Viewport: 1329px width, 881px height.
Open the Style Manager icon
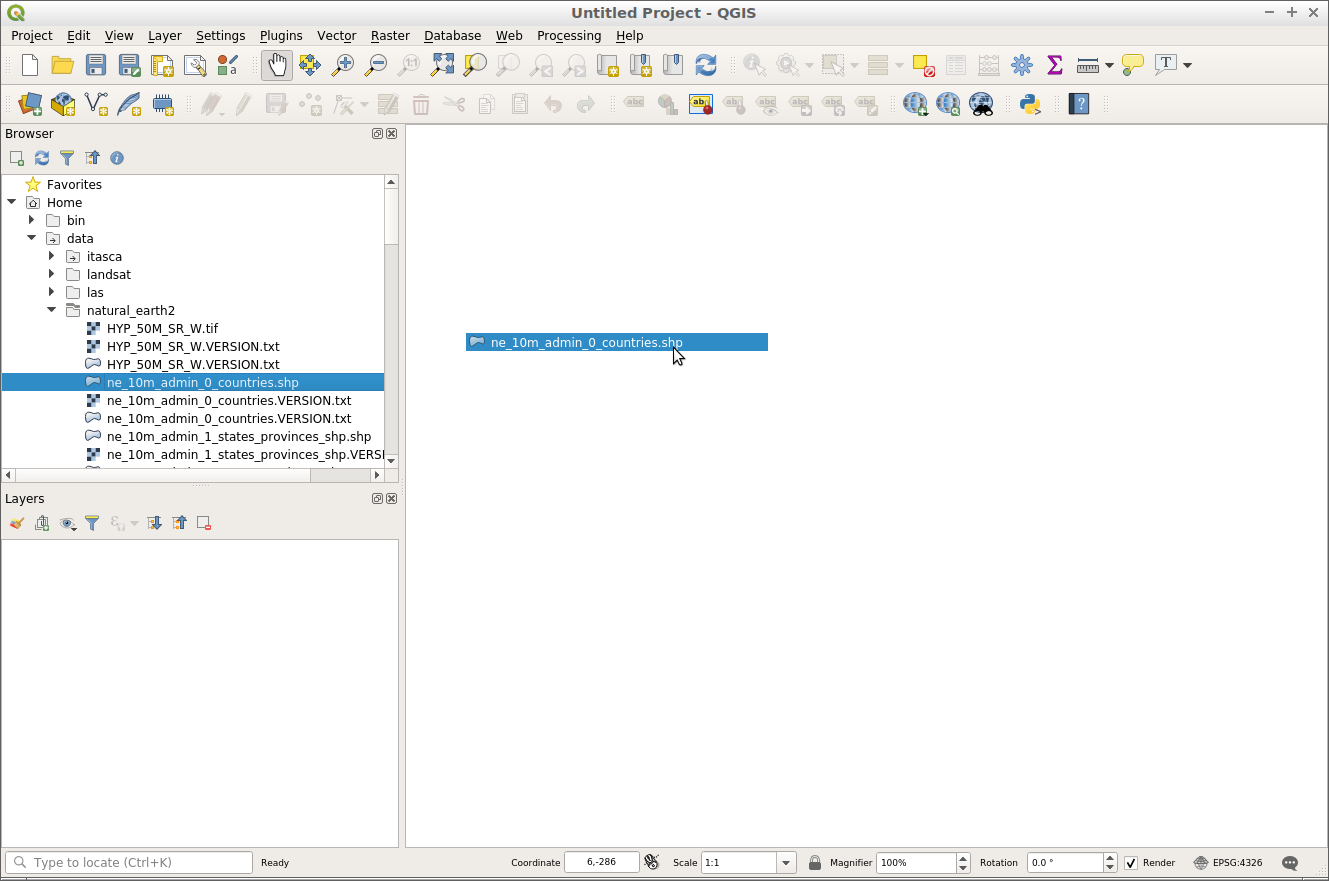coord(228,65)
